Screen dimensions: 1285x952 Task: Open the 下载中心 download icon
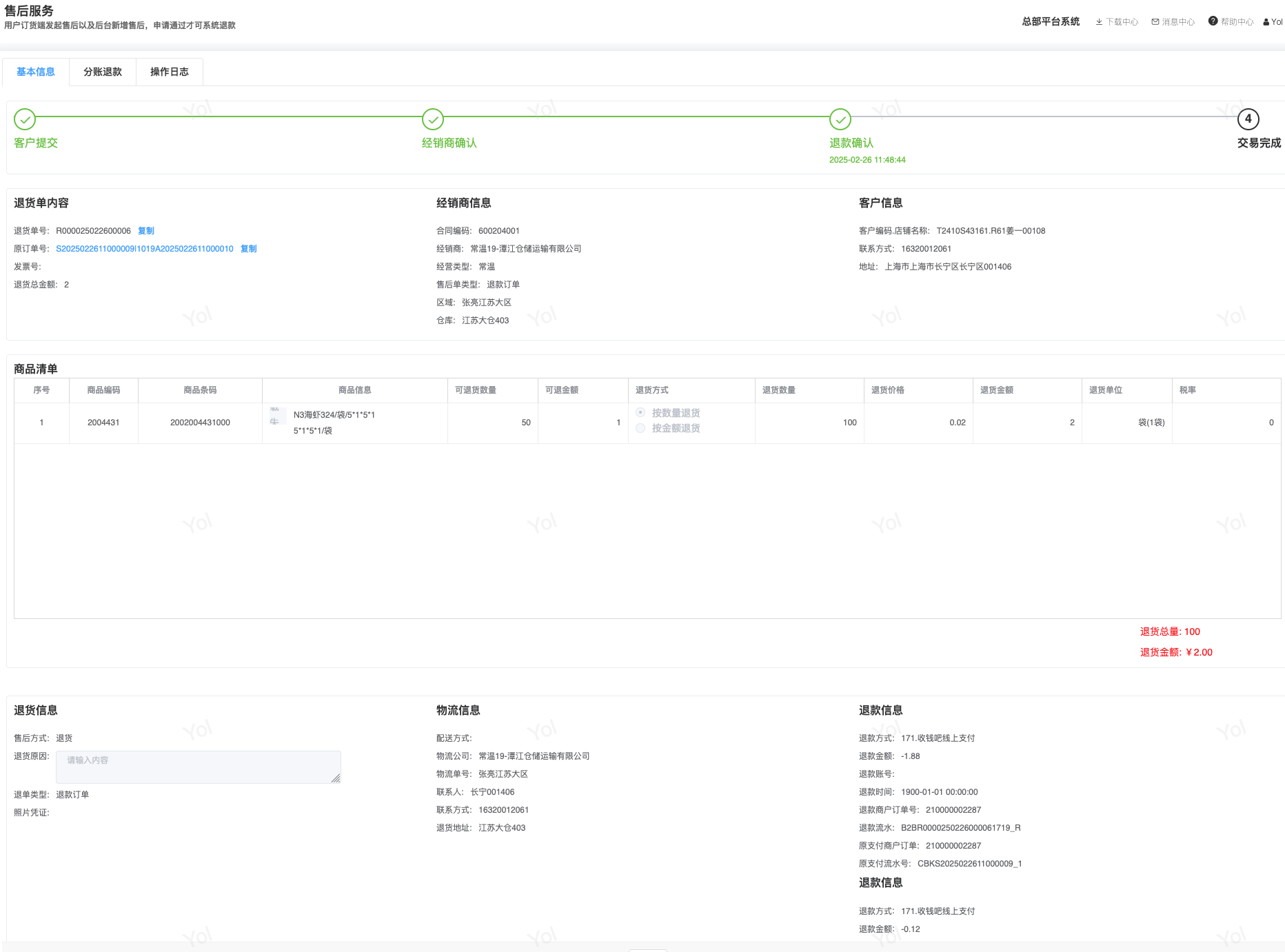pos(1099,22)
